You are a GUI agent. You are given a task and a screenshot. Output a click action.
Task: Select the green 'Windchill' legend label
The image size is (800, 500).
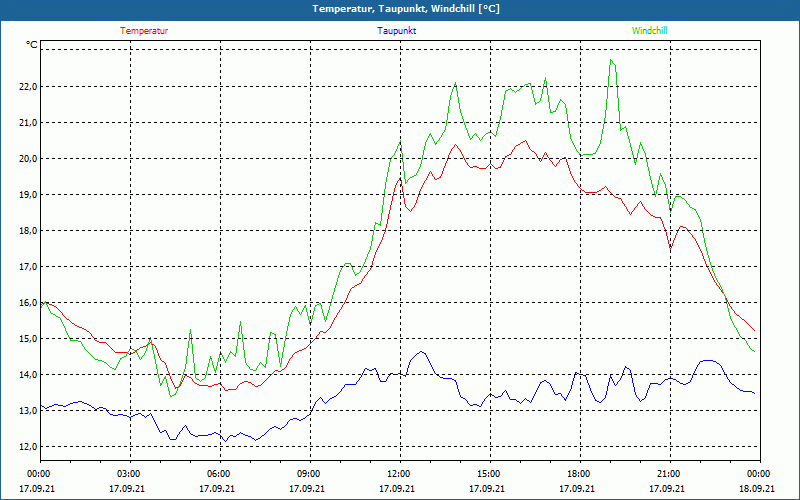point(649,31)
